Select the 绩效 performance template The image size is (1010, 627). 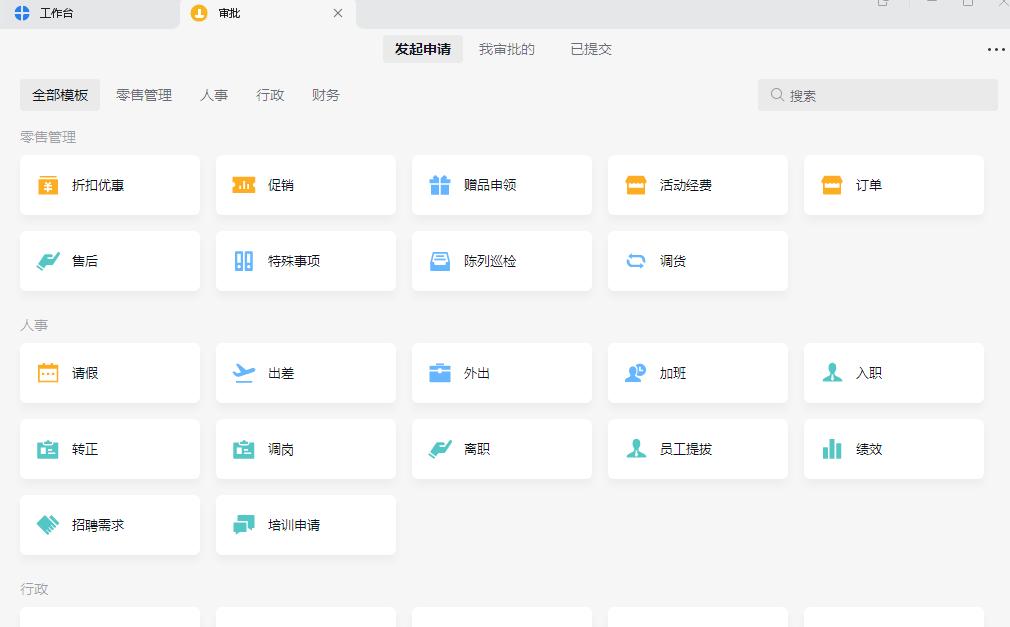click(x=893, y=449)
